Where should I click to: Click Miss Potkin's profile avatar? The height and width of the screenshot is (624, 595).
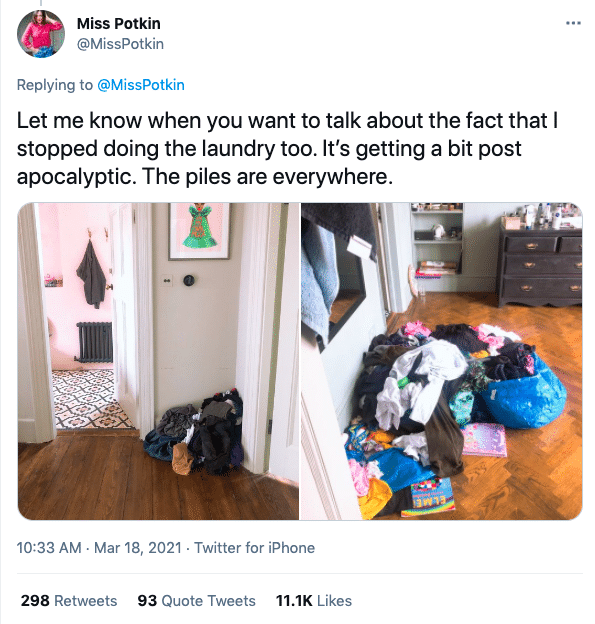[x=41, y=34]
